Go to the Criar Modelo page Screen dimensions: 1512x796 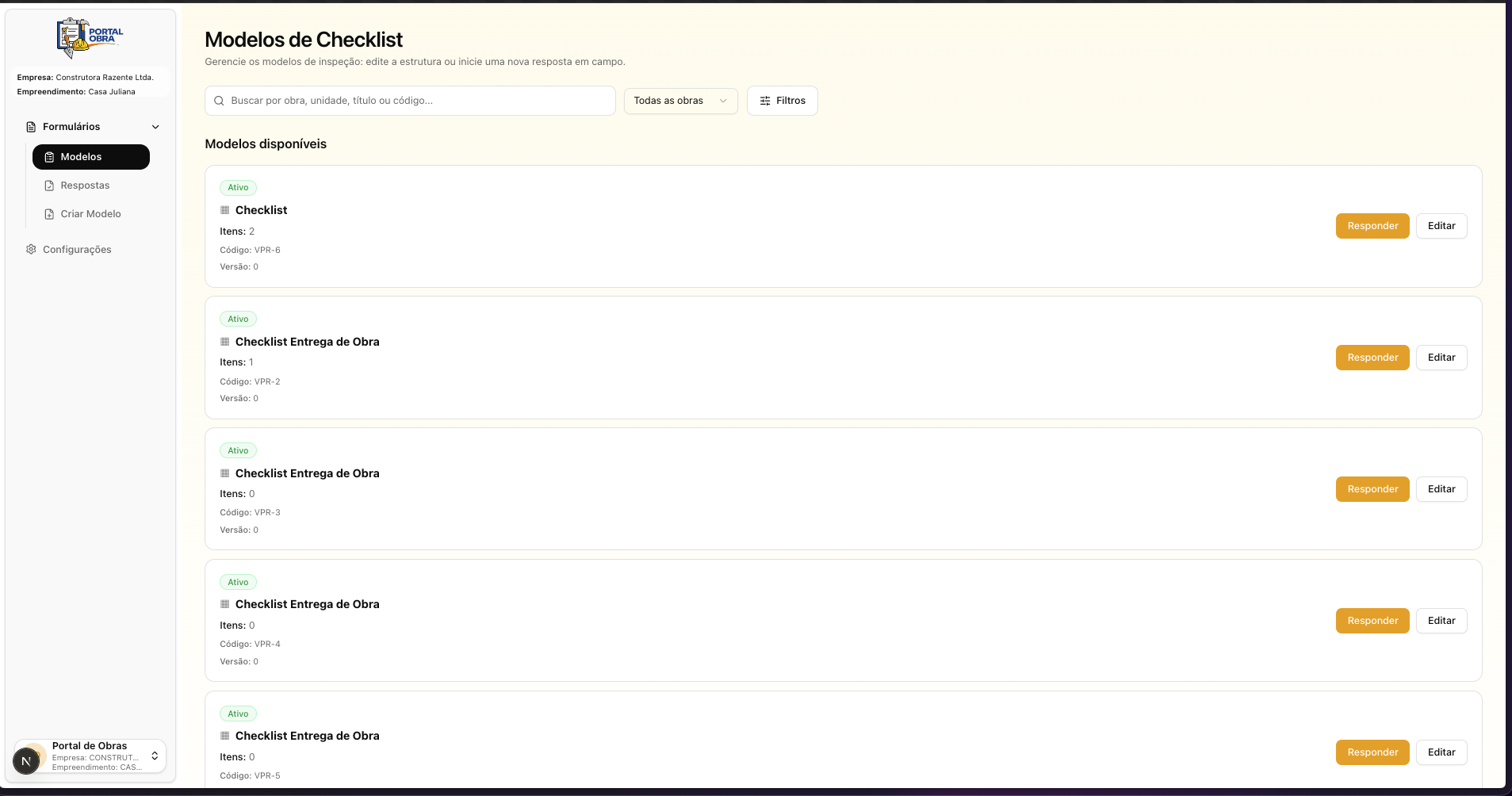(x=91, y=214)
